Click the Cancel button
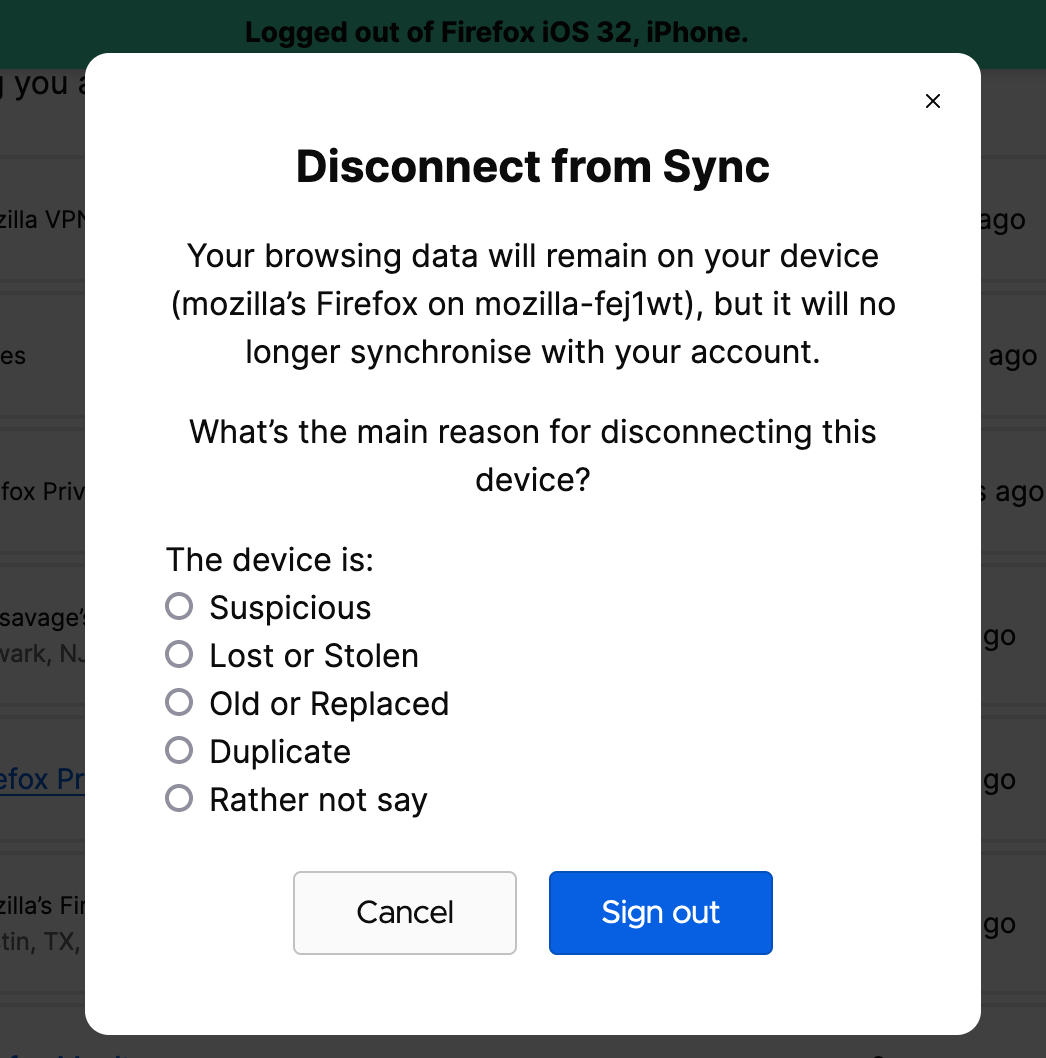Image resolution: width=1046 pixels, height=1058 pixels. 404,912
